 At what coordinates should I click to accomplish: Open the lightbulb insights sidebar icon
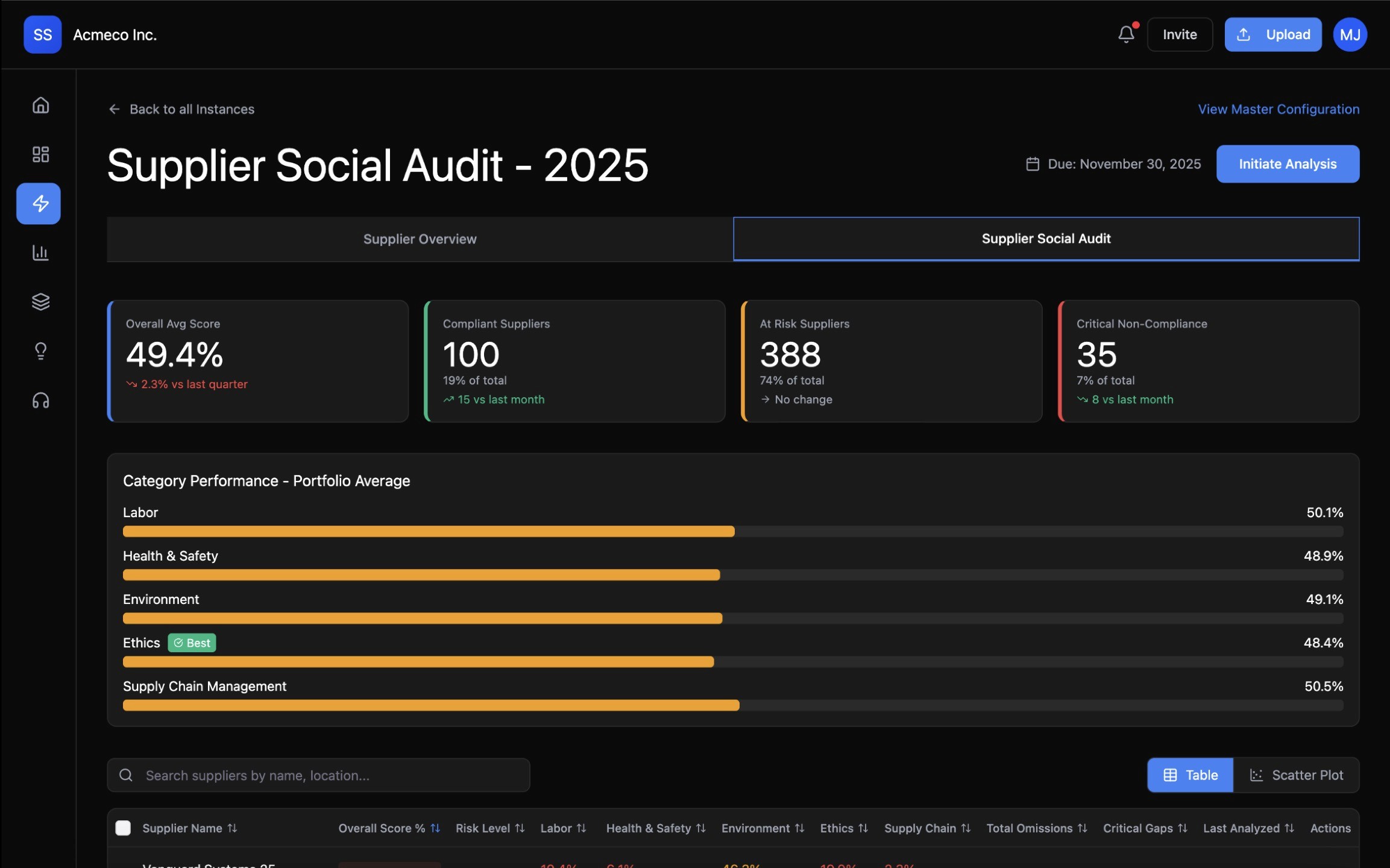[40, 351]
